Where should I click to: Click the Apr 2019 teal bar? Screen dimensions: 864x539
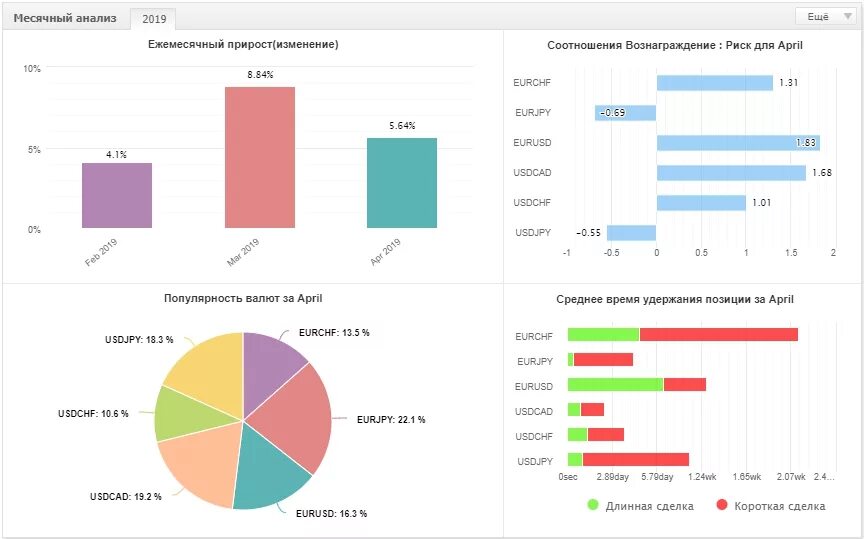click(402, 182)
